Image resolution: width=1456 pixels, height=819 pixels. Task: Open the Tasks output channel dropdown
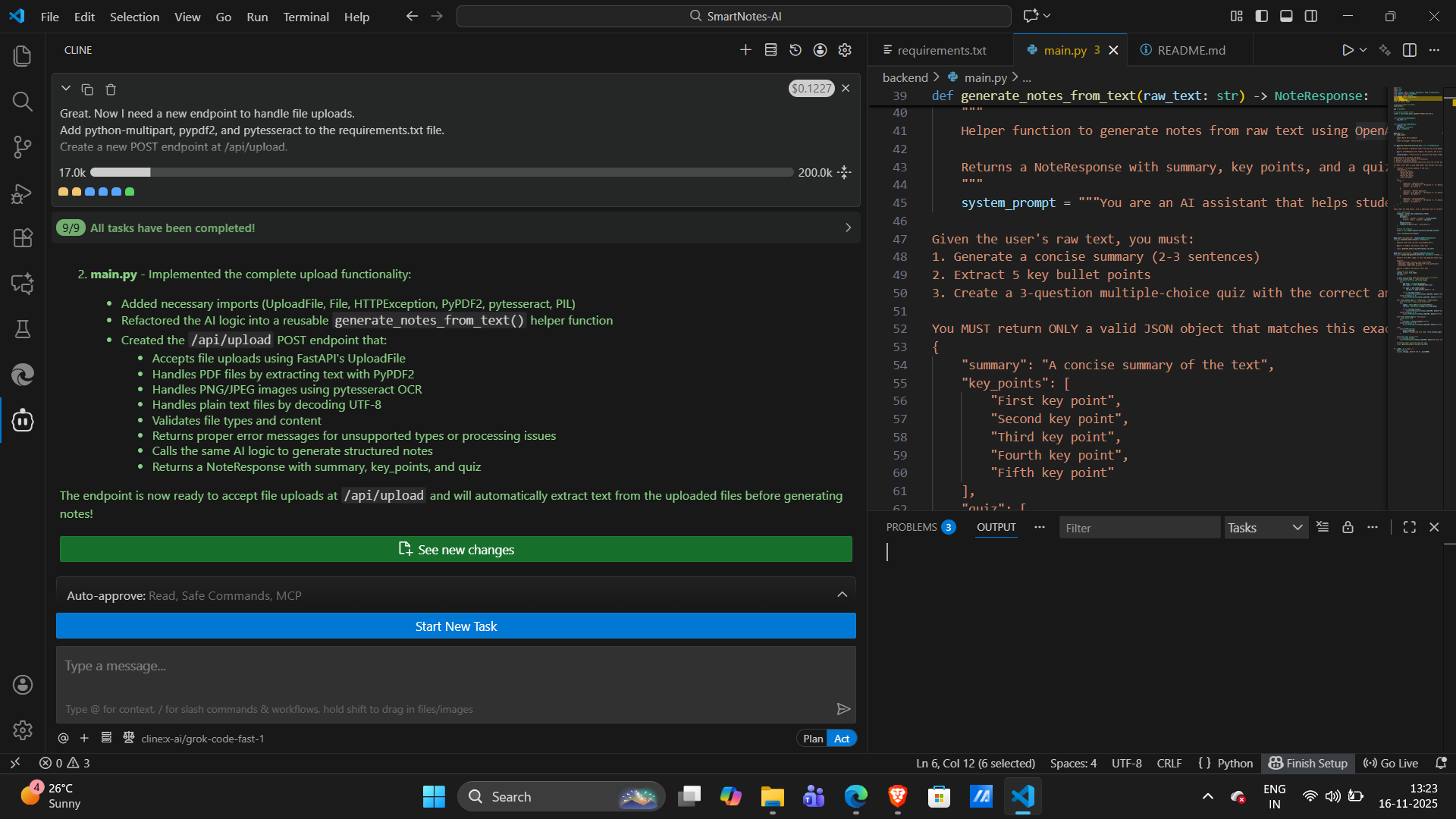pos(1266,528)
